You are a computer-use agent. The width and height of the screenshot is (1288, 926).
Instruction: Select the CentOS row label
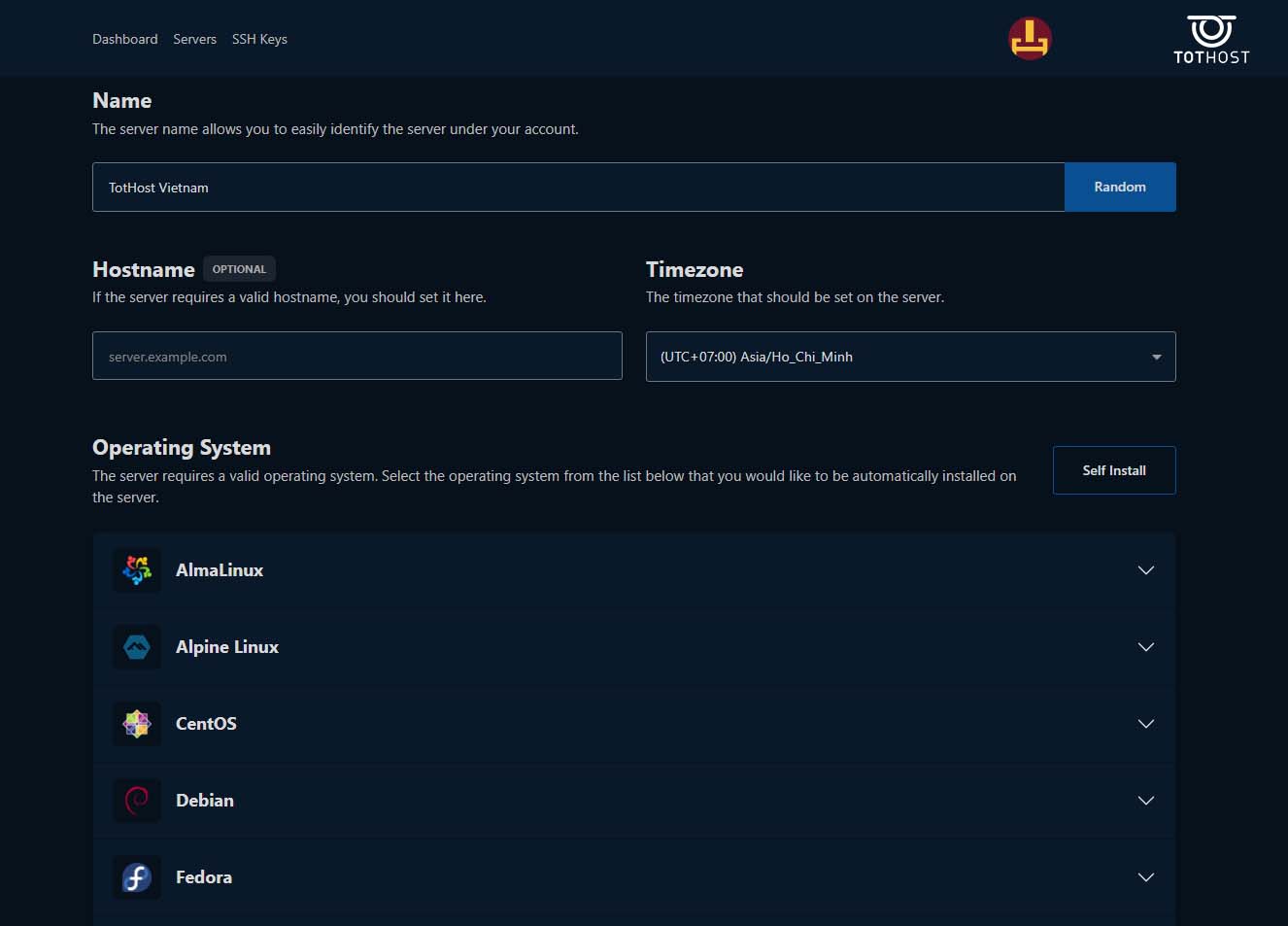pyautogui.click(x=206, y=724)
